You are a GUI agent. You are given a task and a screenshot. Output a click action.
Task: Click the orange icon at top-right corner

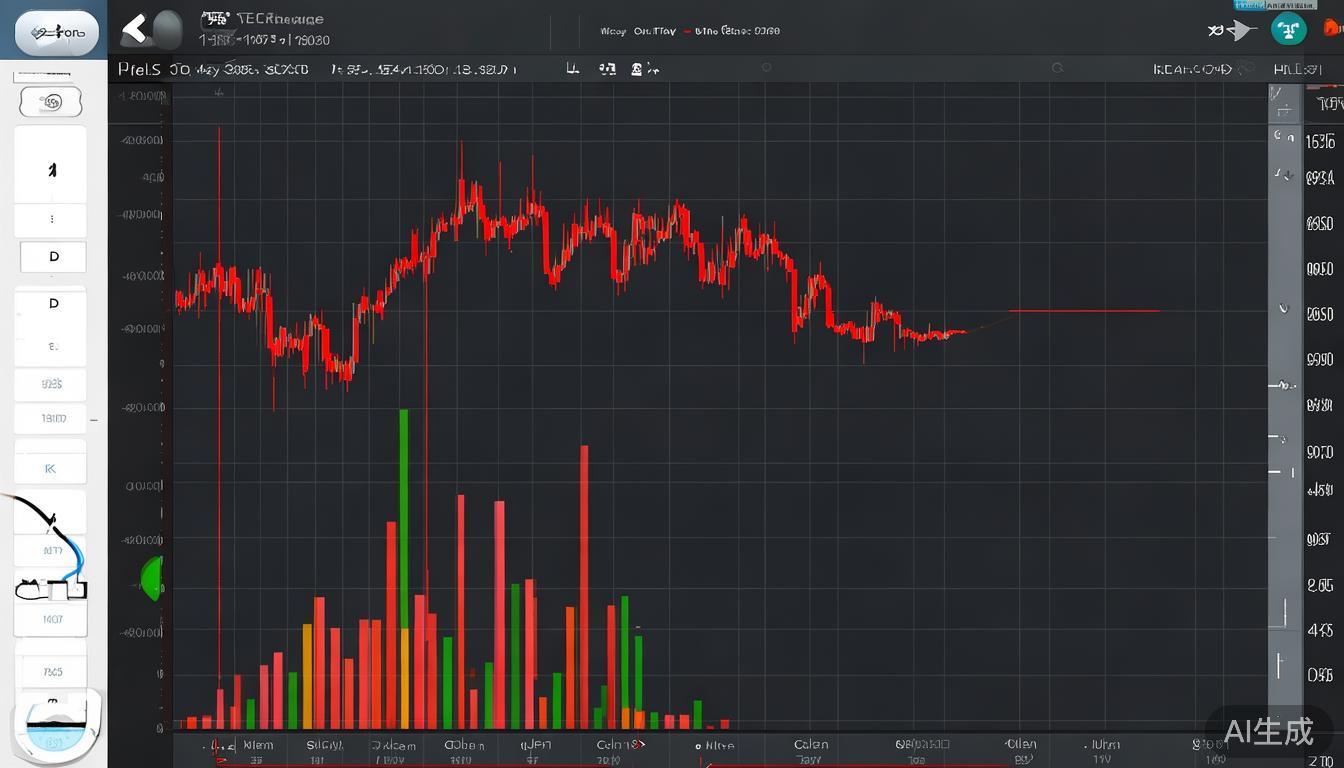coord(1334,30)
